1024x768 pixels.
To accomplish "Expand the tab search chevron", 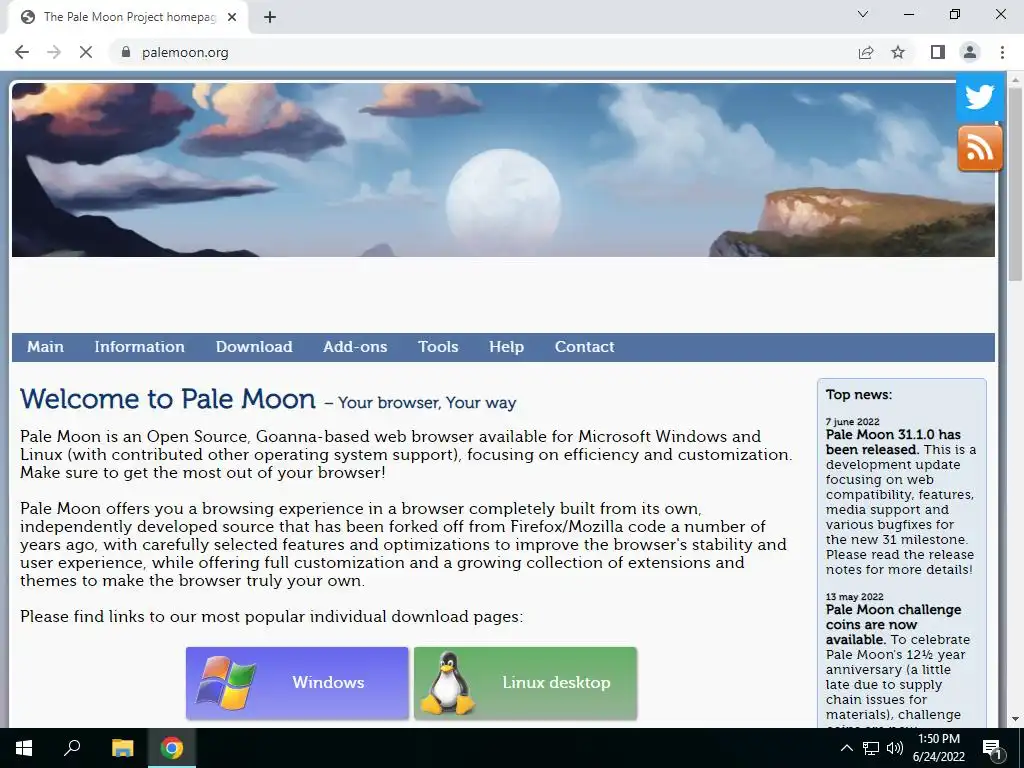I will click(863, 14).
